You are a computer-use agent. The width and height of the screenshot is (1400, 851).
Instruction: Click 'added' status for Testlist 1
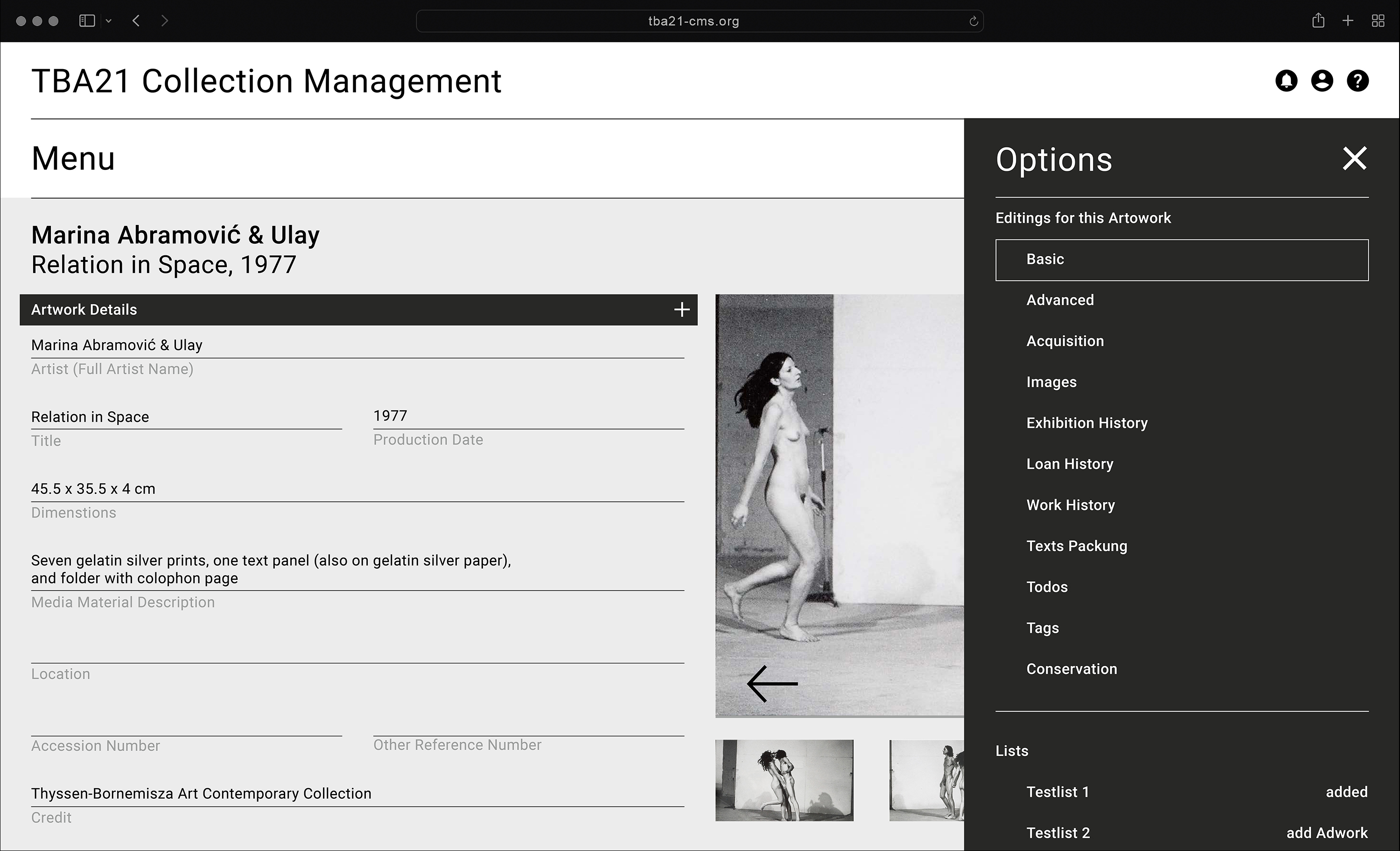pyautogui.click(x=1347, y=792)
